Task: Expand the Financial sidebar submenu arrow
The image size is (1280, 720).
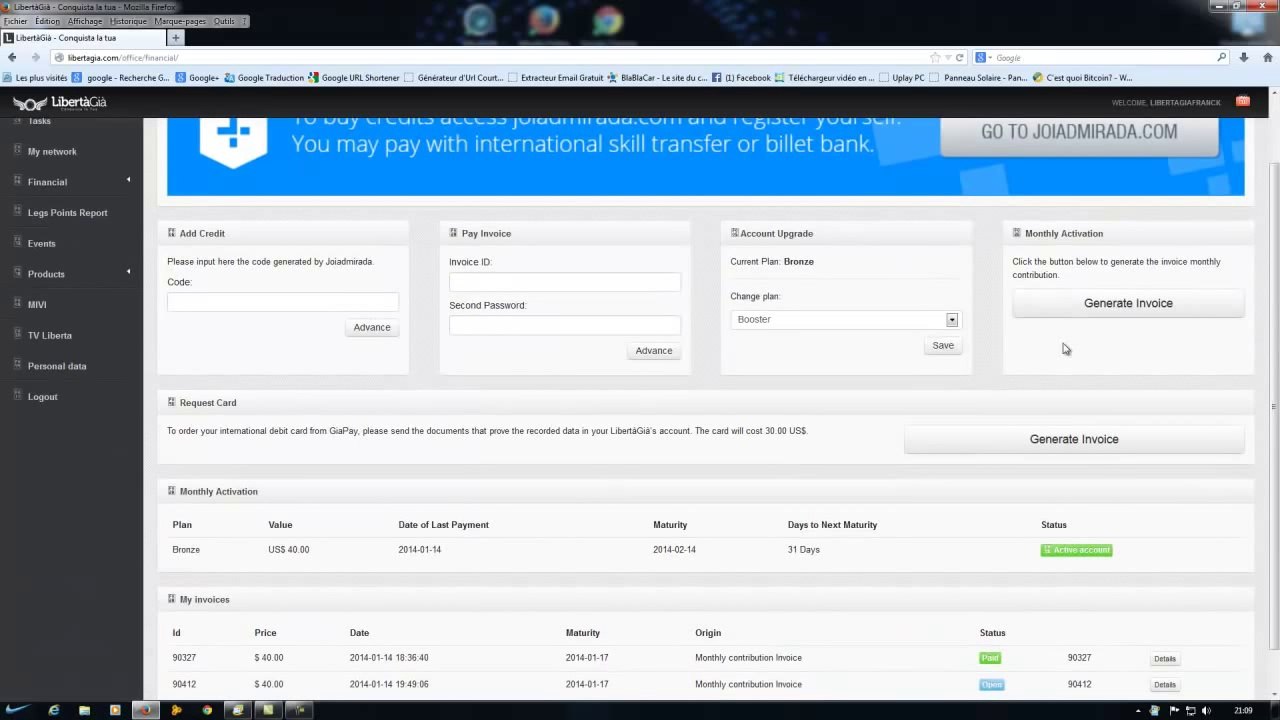Action: (x=128, y=180)
